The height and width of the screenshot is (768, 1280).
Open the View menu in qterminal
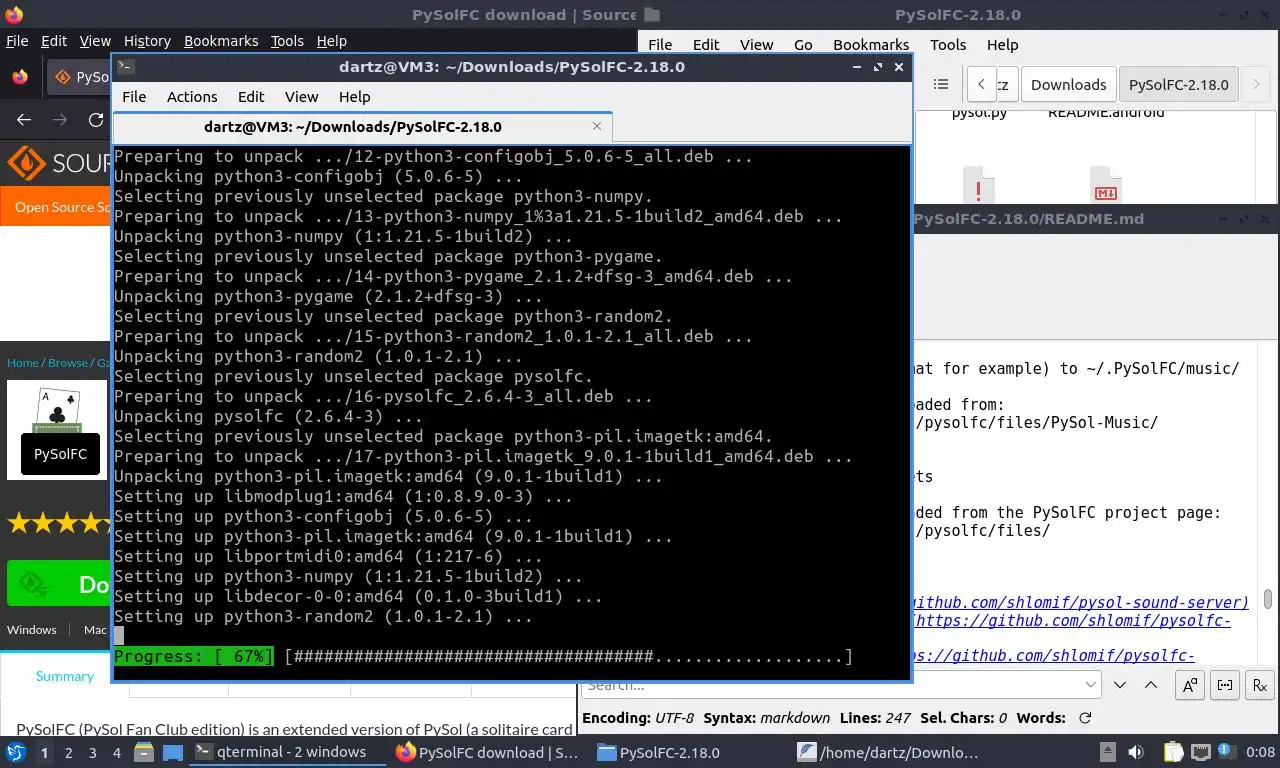pyautogui.click(x=301, y=97)
